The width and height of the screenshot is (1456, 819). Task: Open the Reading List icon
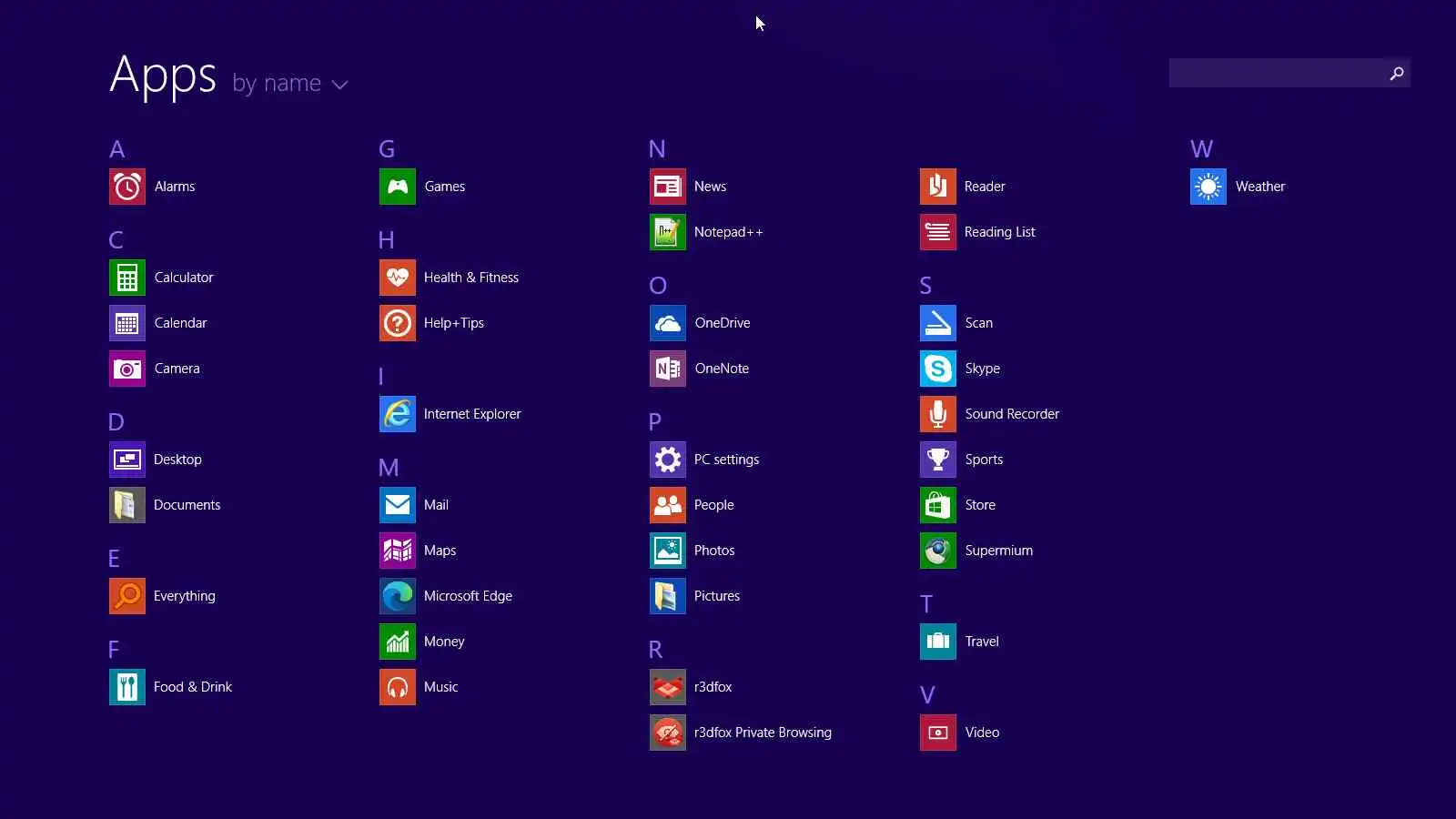[938, 232]
